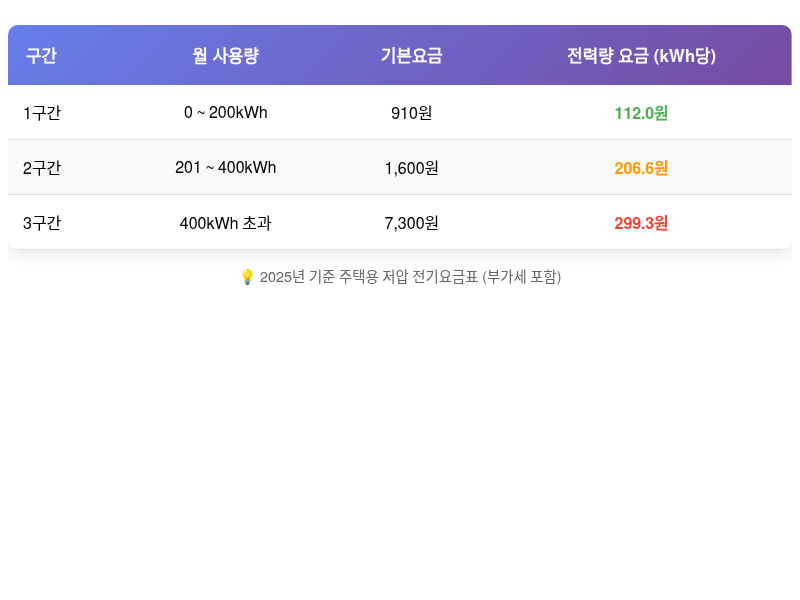Click the 전력량 요금 (kWh당) header

click(x=640, y=56)
